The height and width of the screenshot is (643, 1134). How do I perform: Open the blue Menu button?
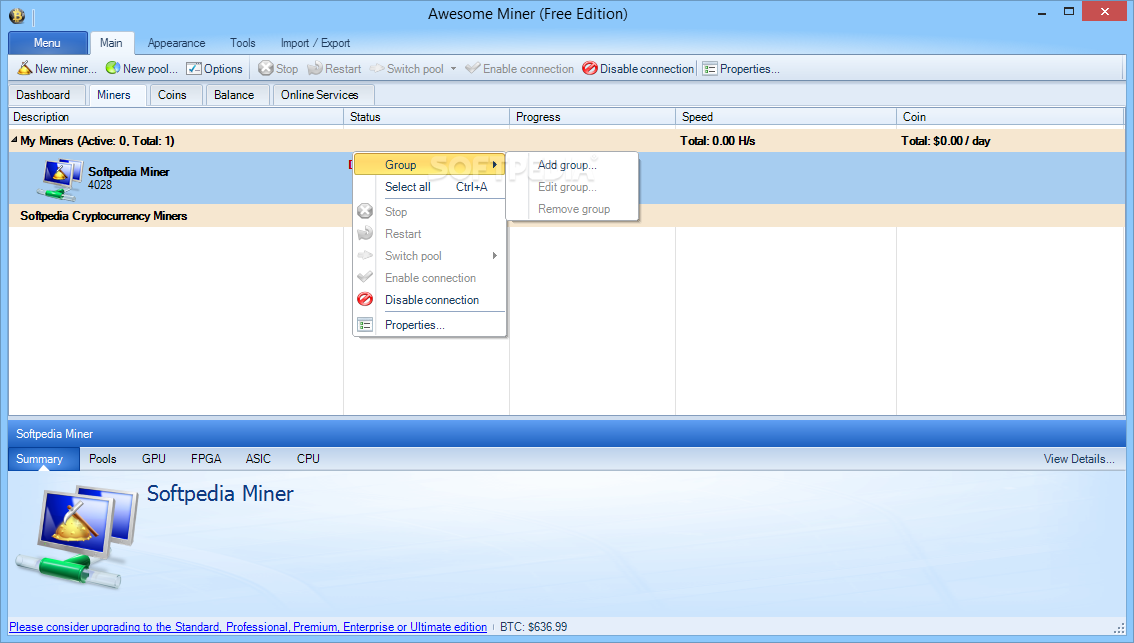pos(48,43)
